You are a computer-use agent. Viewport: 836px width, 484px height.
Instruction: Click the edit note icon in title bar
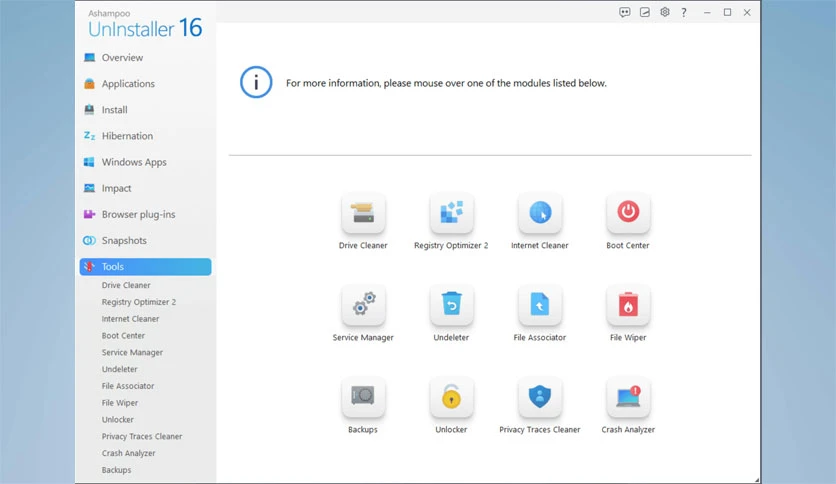tap(645, 12)
